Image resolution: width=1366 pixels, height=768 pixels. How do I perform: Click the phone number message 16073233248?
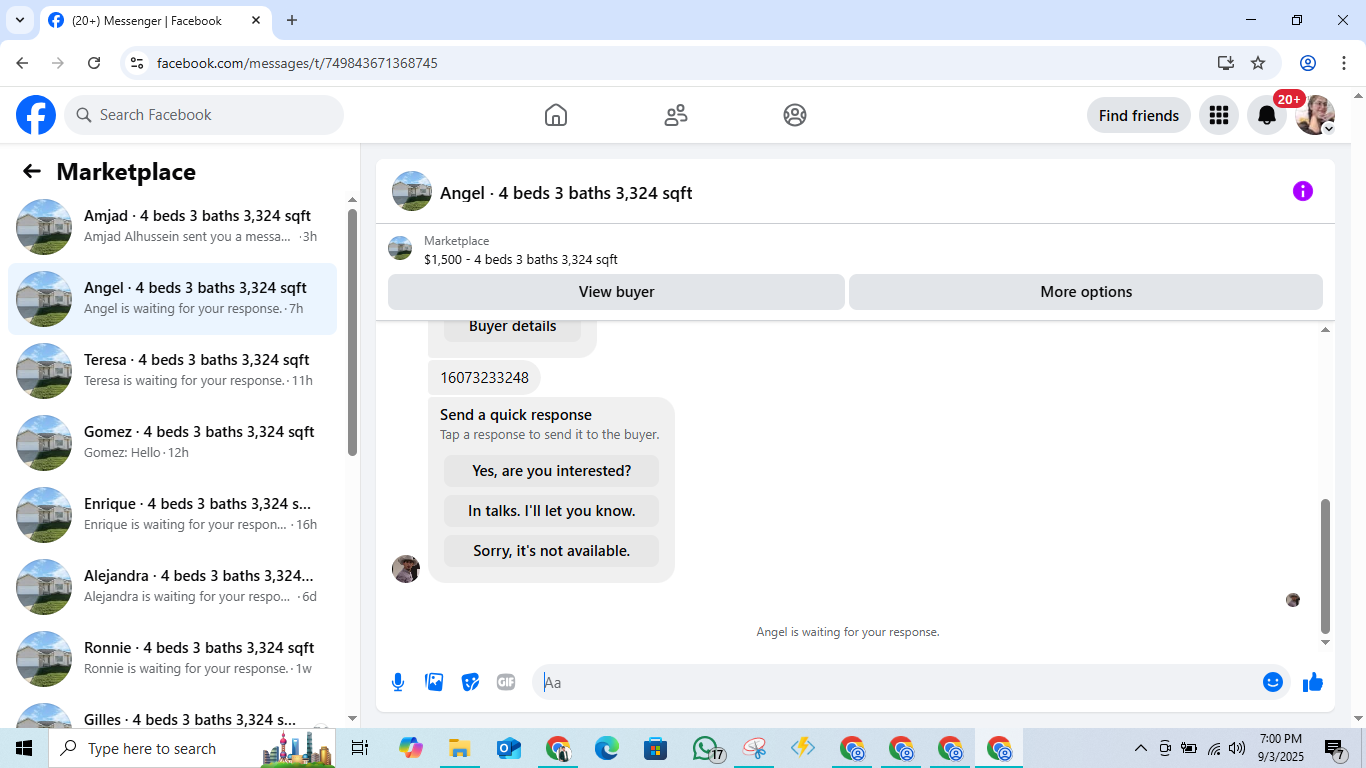(x=484, y=377)
